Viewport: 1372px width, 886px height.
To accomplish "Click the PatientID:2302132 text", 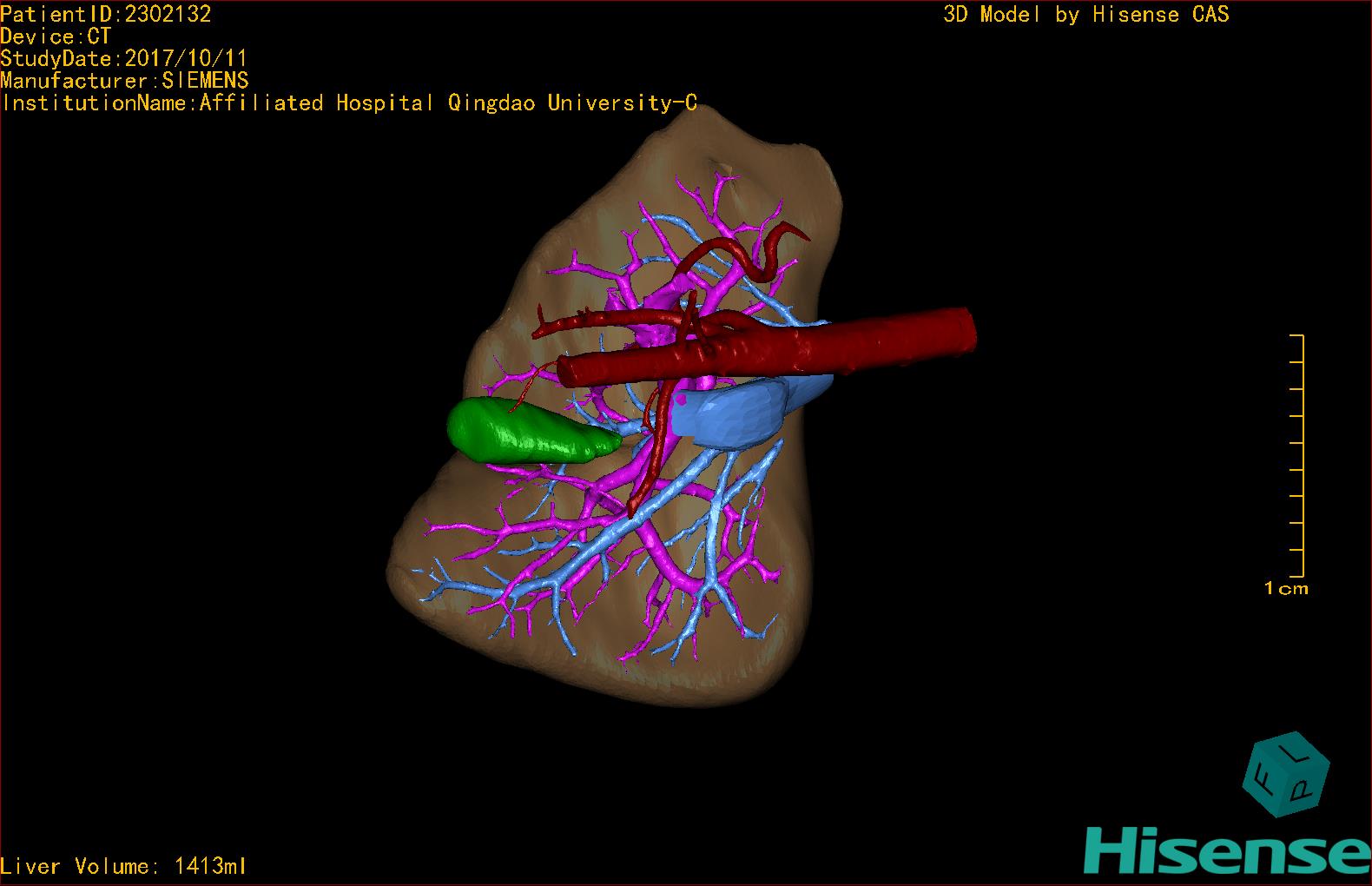I will tap(106, 14).
